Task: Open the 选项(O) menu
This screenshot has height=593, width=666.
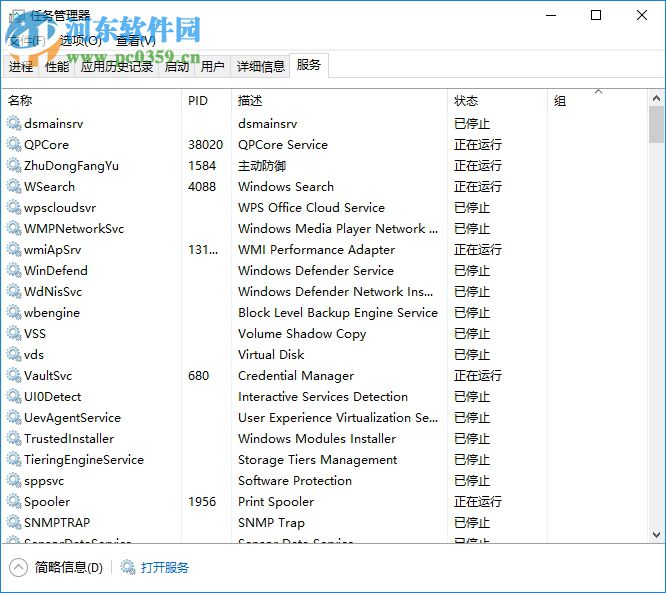Action: 81,41
